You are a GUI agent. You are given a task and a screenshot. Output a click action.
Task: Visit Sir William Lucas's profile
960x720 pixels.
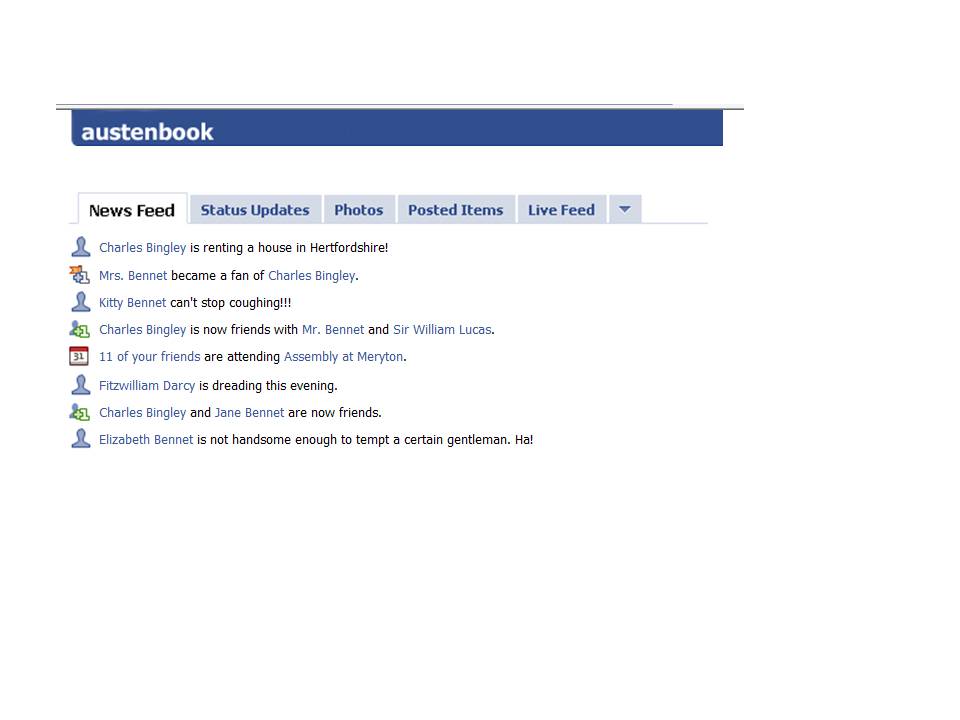(442, 329)
